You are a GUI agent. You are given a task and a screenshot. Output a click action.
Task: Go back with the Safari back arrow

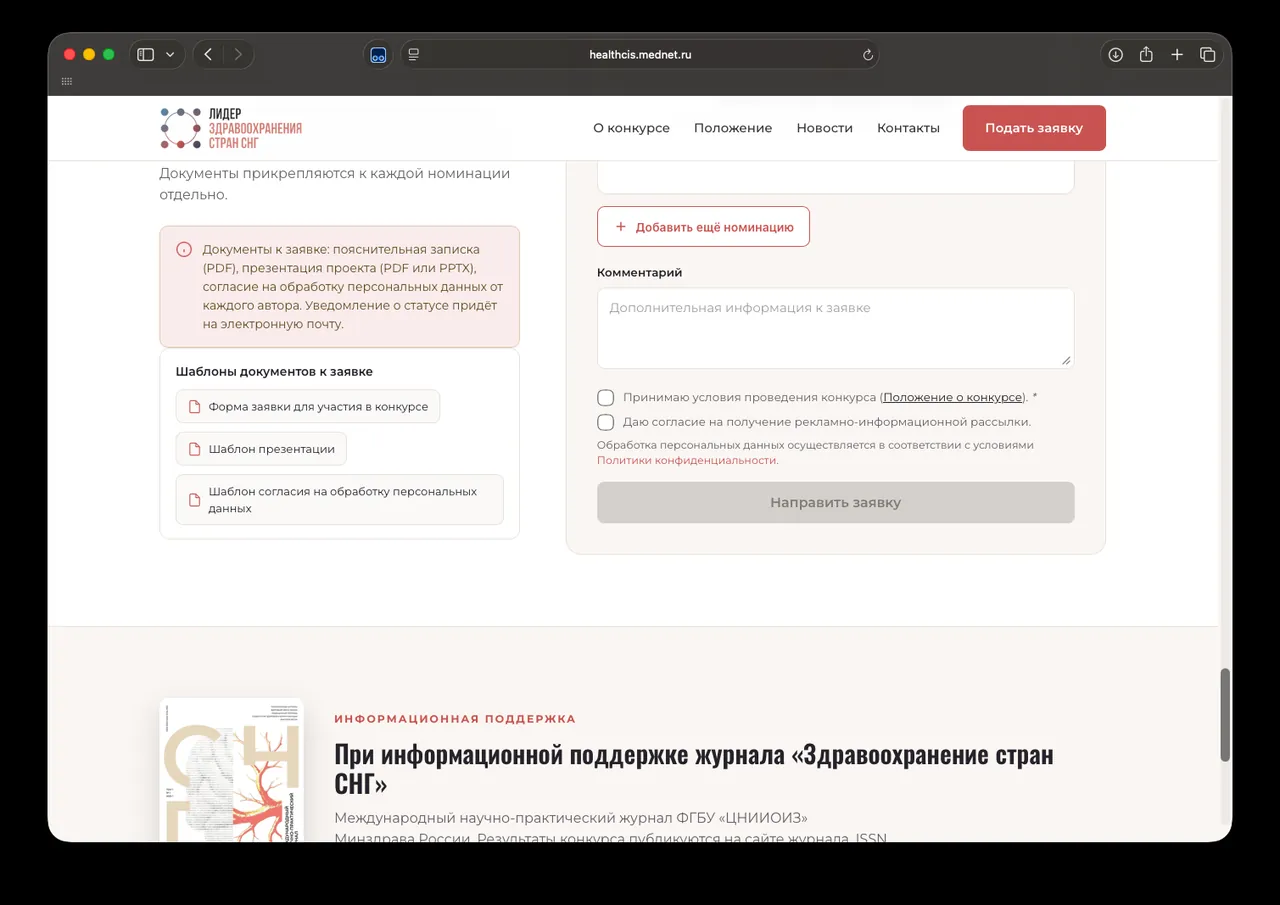point(208,54)
